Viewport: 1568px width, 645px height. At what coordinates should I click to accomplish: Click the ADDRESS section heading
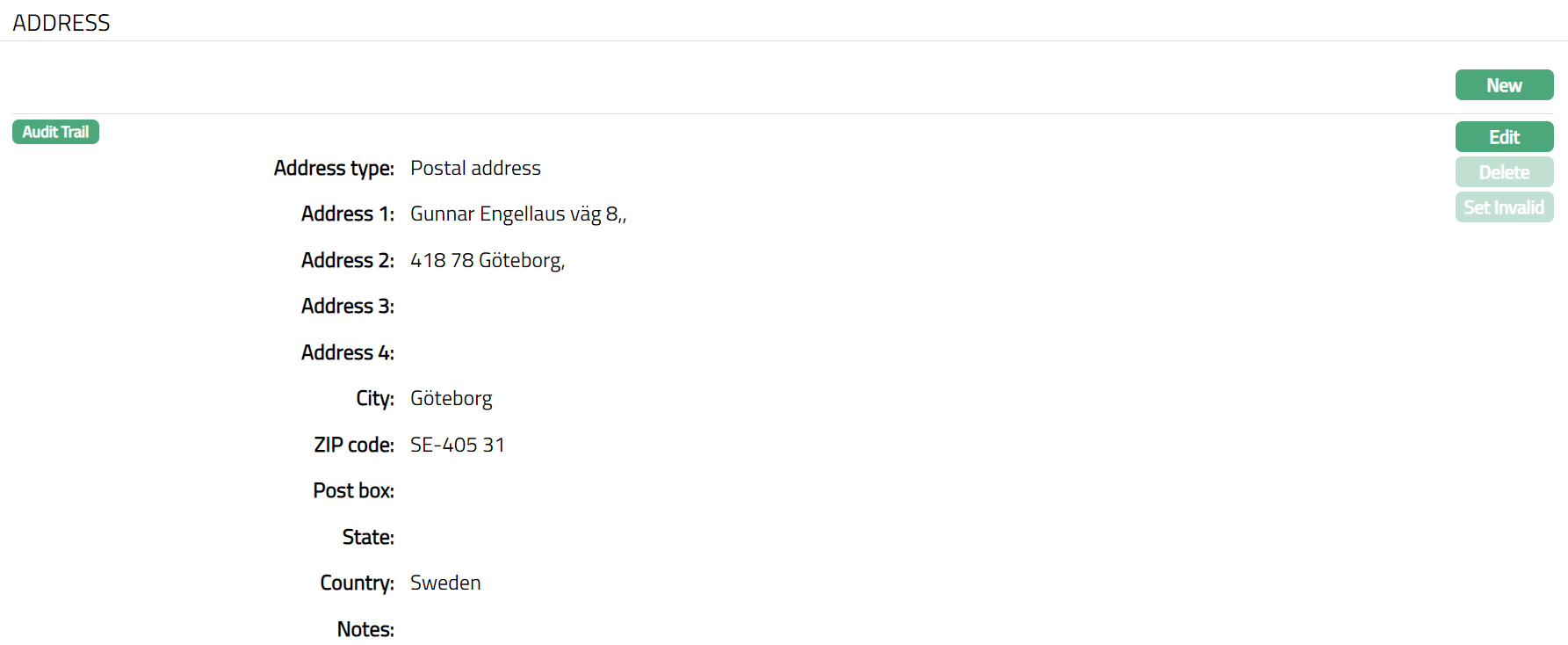[x=61, y=23]
